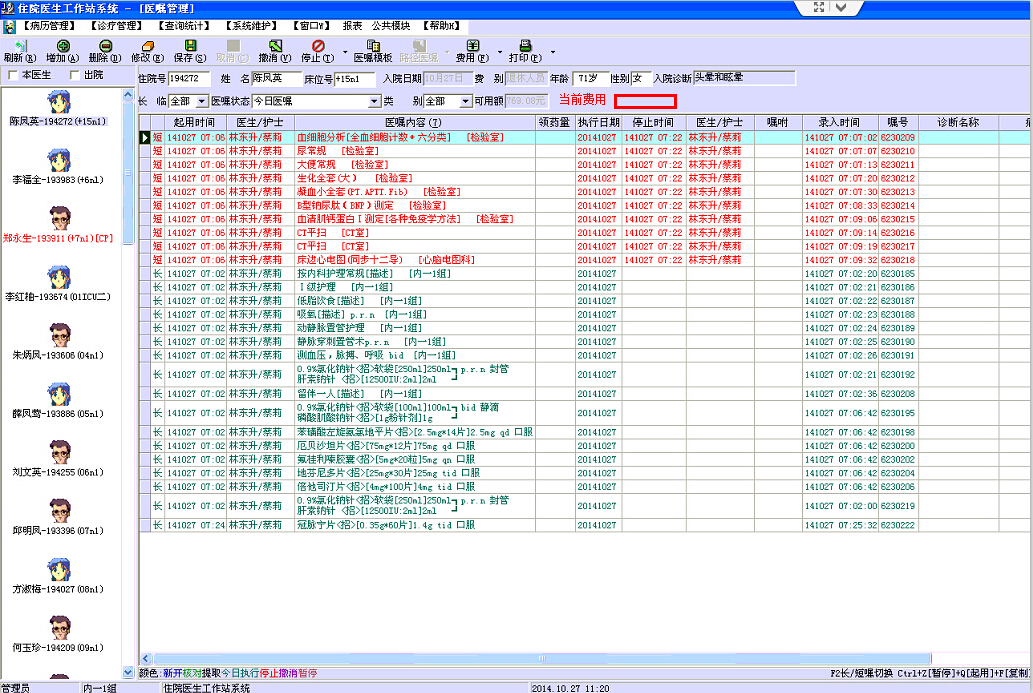Open the 【查询统计】 menu
Viewport: 1033px width, 693px height.
[x=184, y=26]
